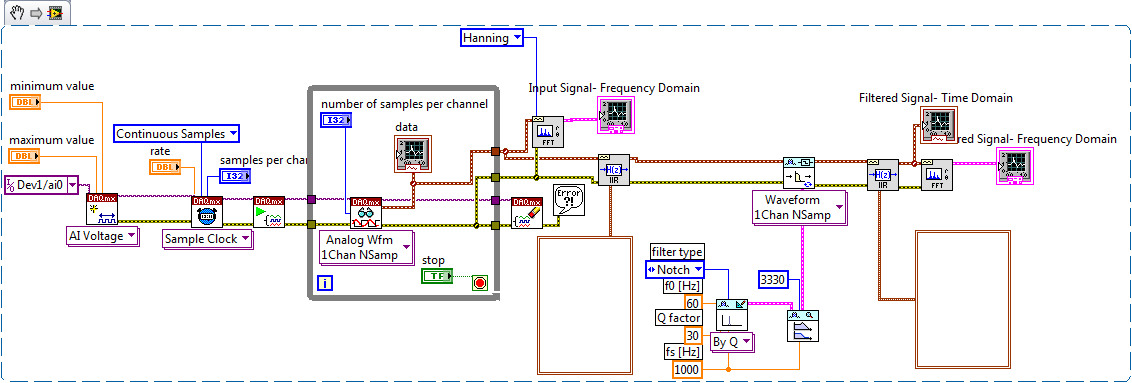Viewport: 1132px width, 383px height.
Task: Toggle the stop boolean TF terminal
Action: tap(438, 276)
